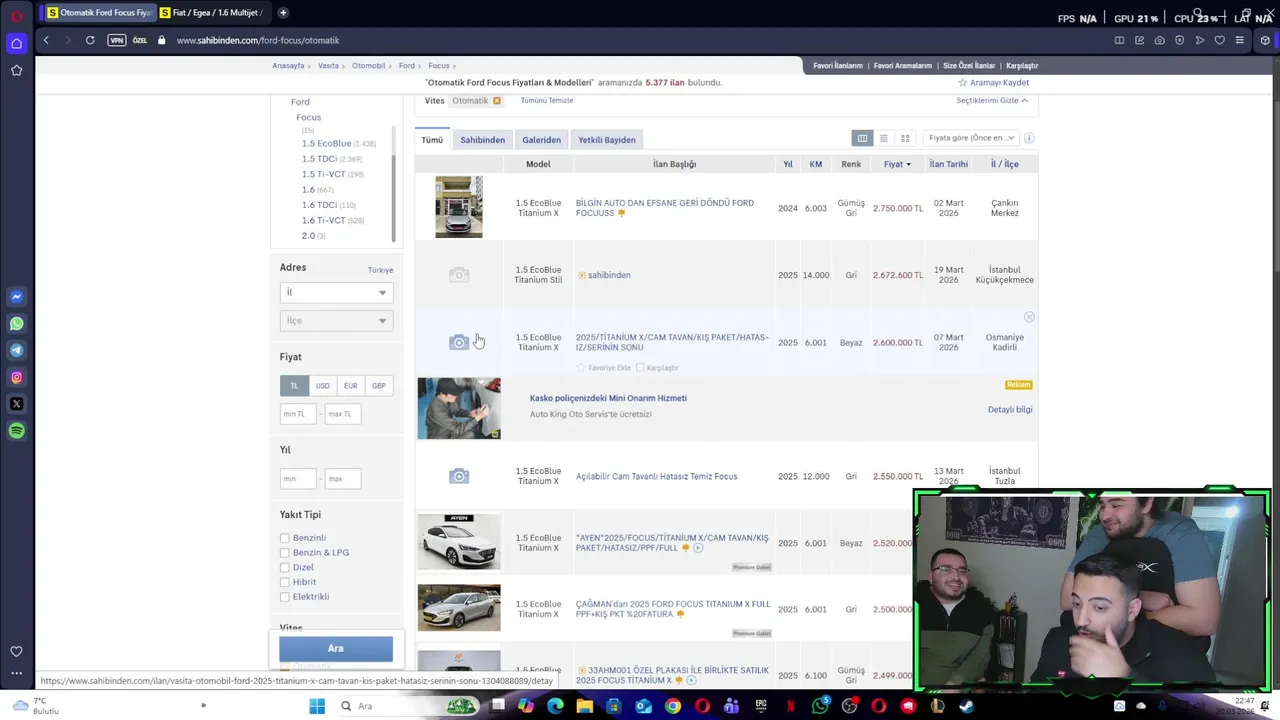Viewport: 1280px width, 720px height.
Task: Click Aramayı Kaydet star link
Action: point(993,83)
